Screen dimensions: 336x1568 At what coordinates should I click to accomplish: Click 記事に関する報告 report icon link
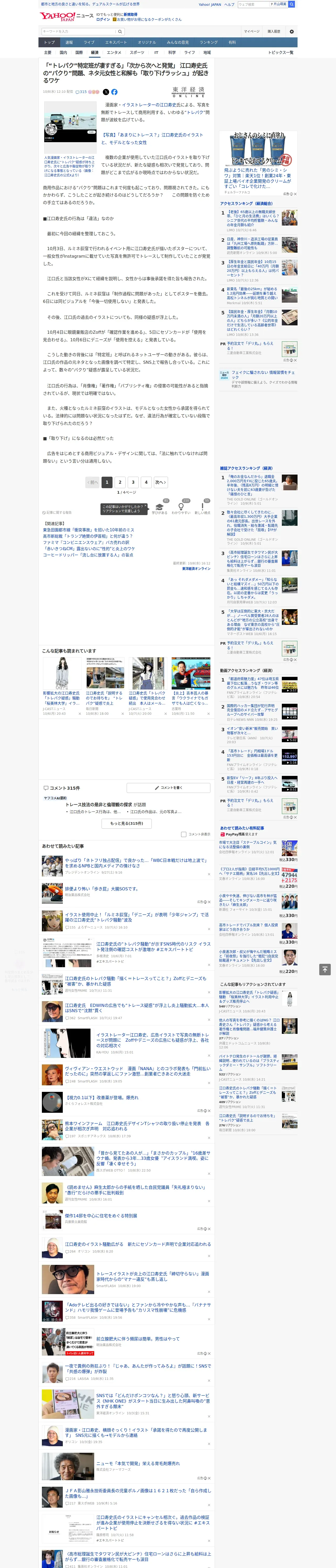click(57, 512)
